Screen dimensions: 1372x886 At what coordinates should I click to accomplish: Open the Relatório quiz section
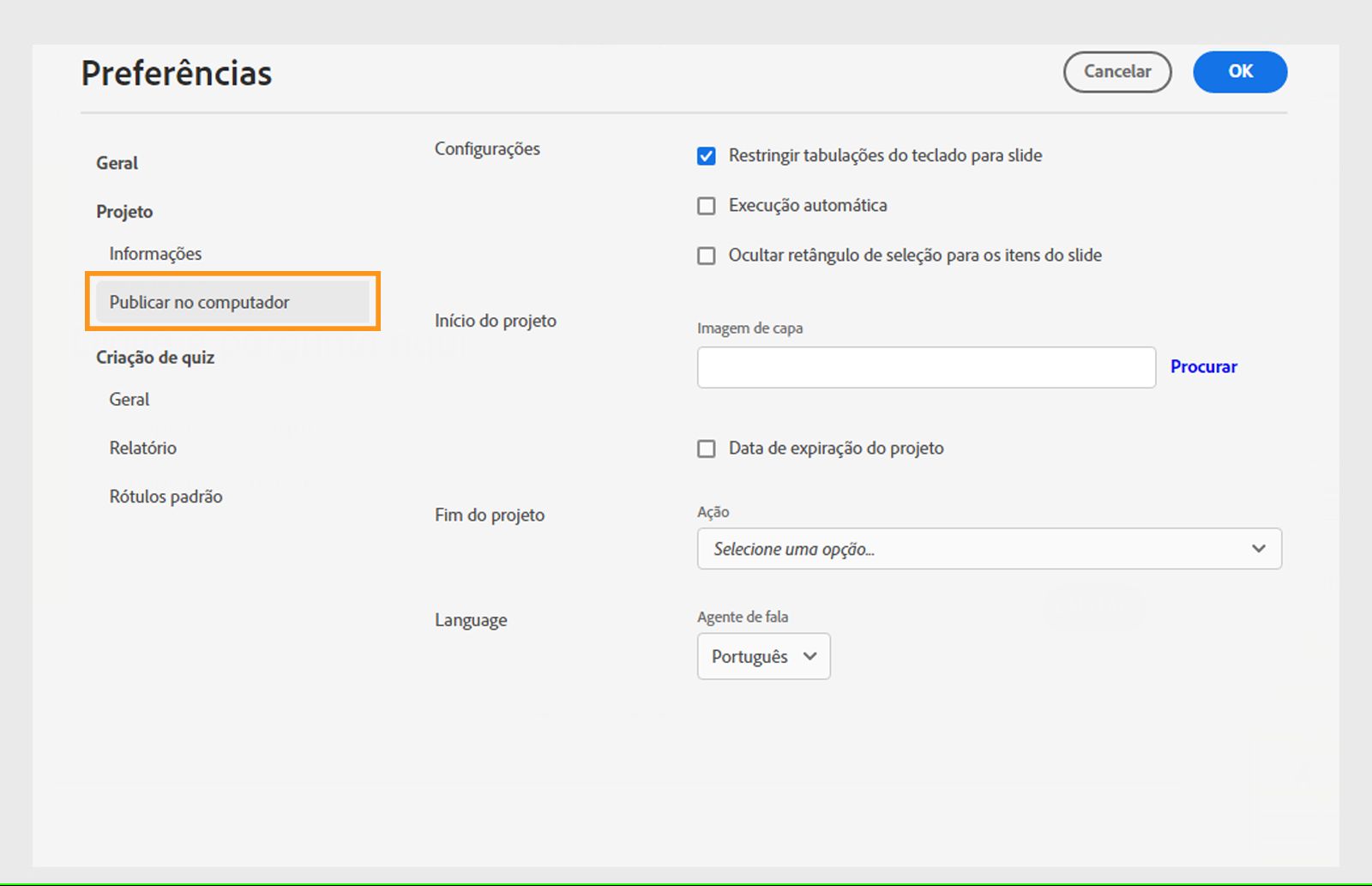(x=143, y=448)
